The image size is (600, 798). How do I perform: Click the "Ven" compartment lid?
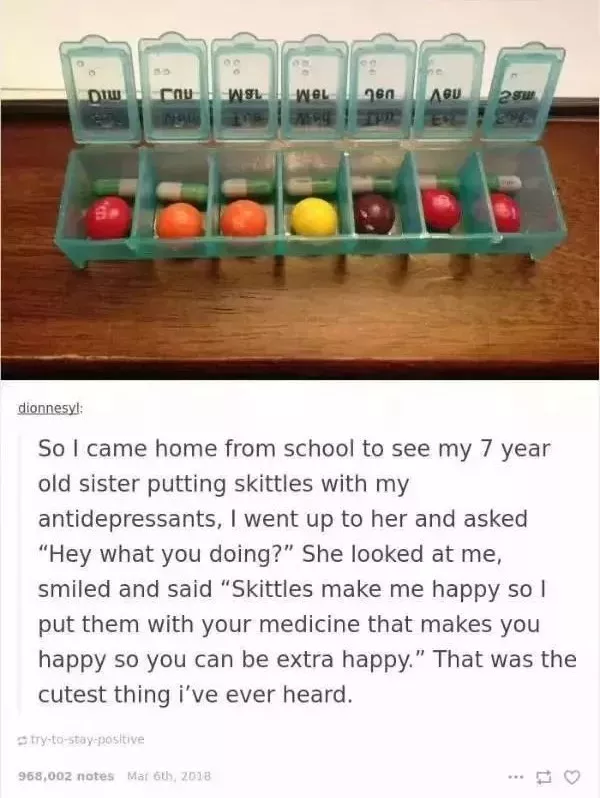(450, 86)
